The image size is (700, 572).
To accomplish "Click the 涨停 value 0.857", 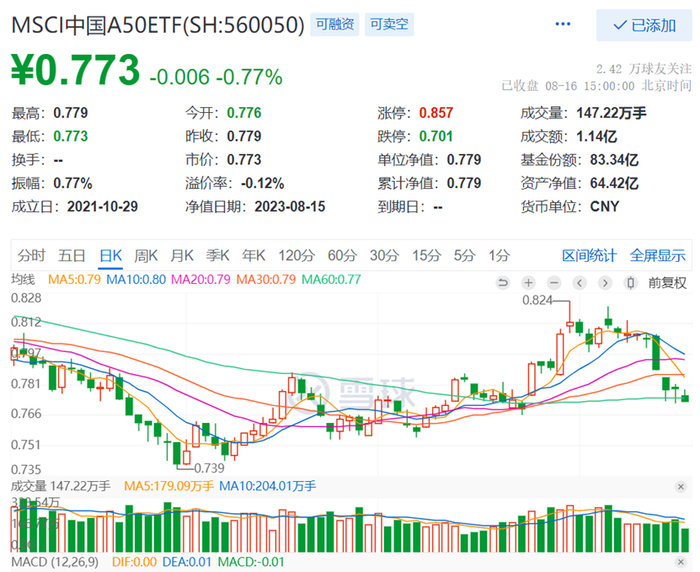I will click(436, 113).
